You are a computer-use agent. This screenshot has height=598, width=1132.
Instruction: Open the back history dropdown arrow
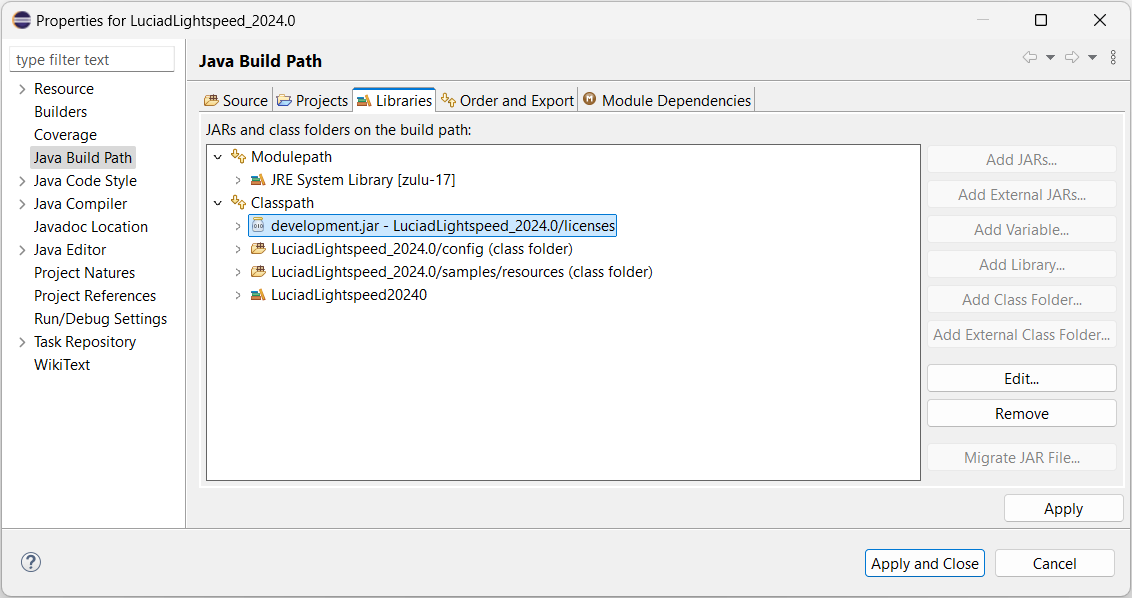(1050, 57)
